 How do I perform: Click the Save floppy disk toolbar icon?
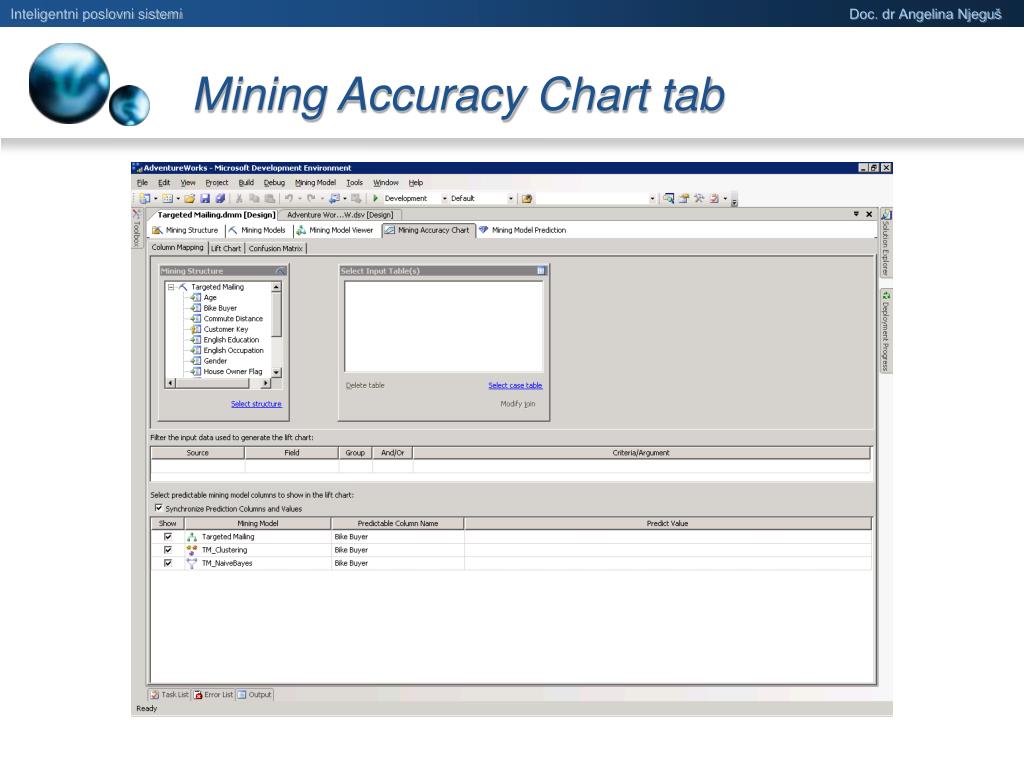[205, 199]
